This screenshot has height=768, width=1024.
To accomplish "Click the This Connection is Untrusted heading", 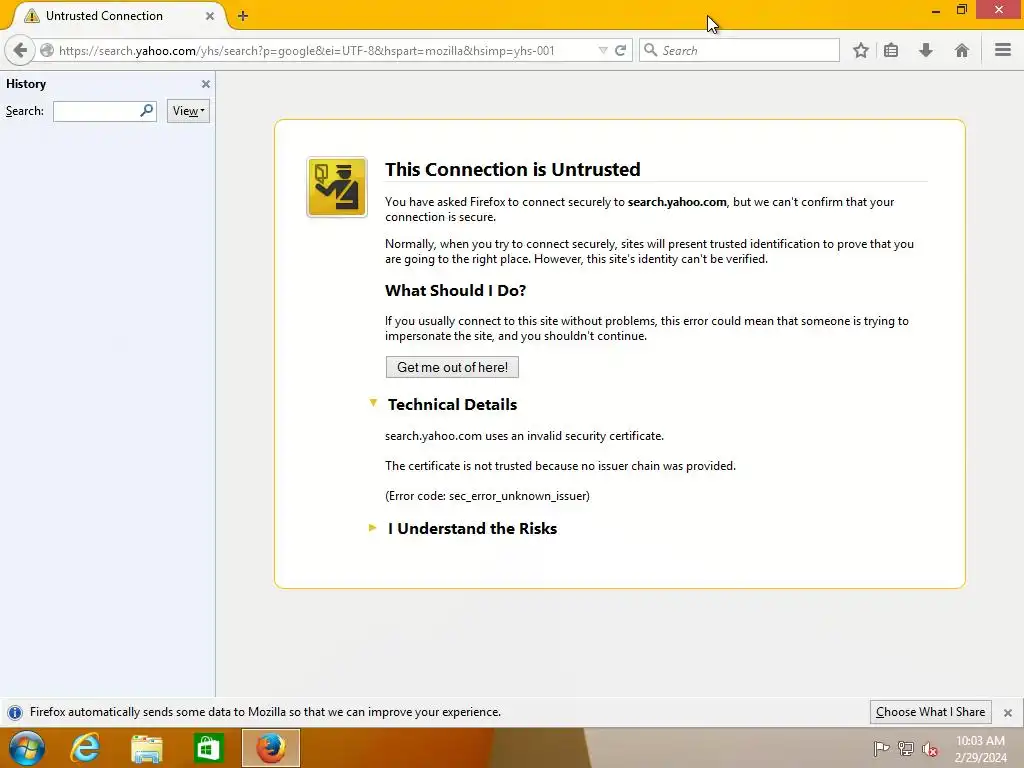I will coord(513,169).
